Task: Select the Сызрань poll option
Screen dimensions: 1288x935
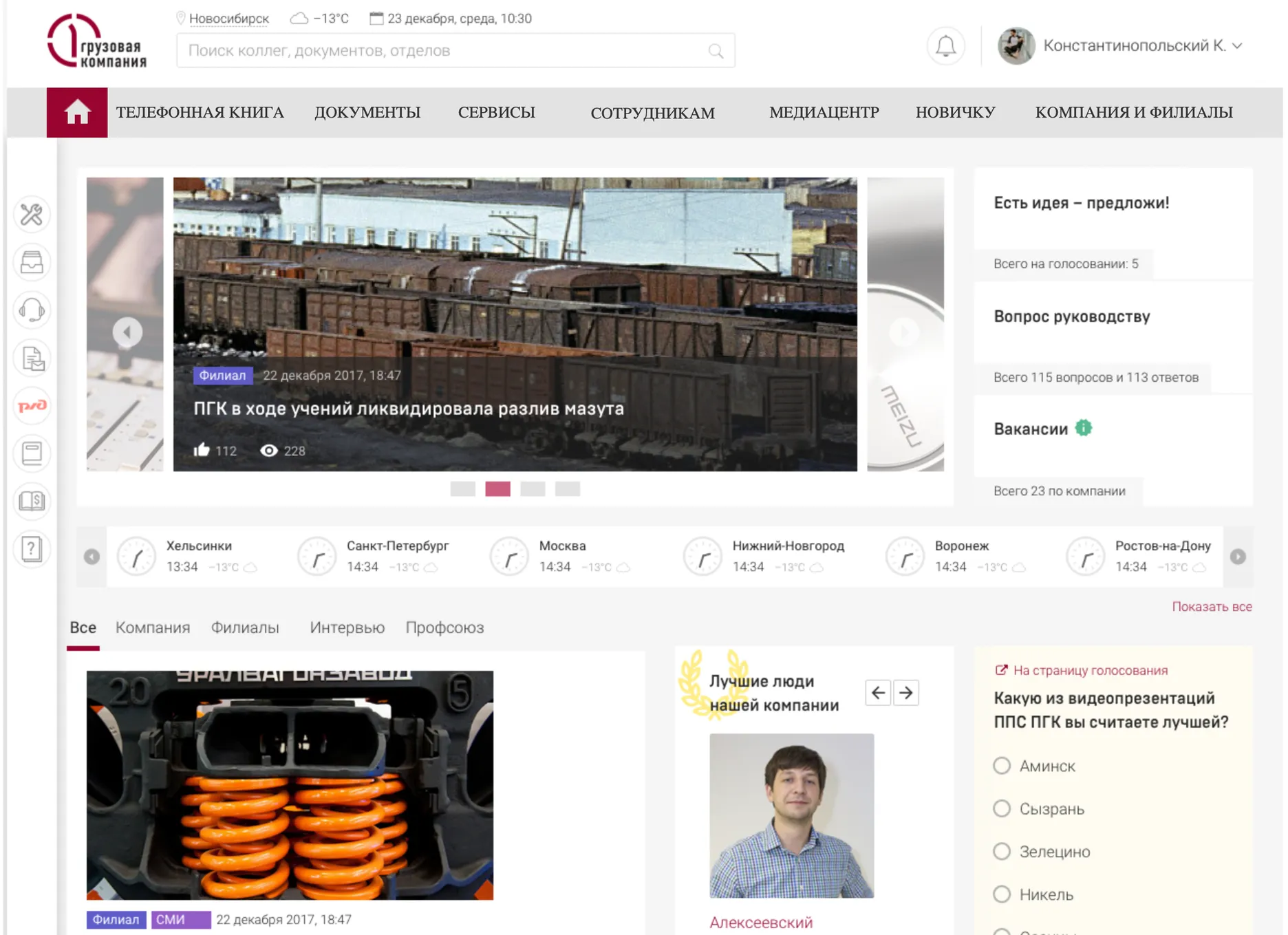Action: point(1002,808)
